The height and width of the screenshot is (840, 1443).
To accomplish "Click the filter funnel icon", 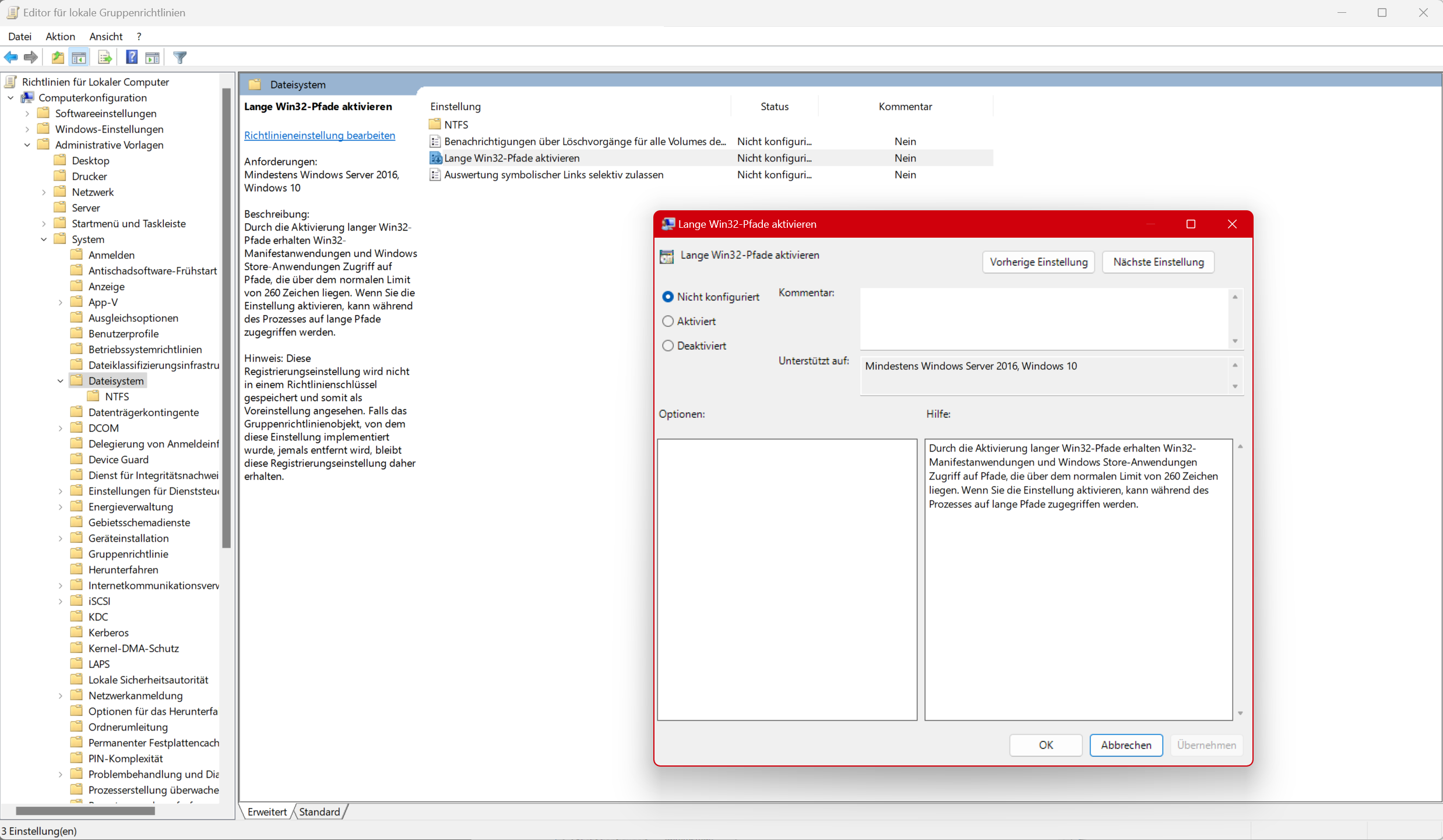I will pyautogui.click(x=180, y=57).
